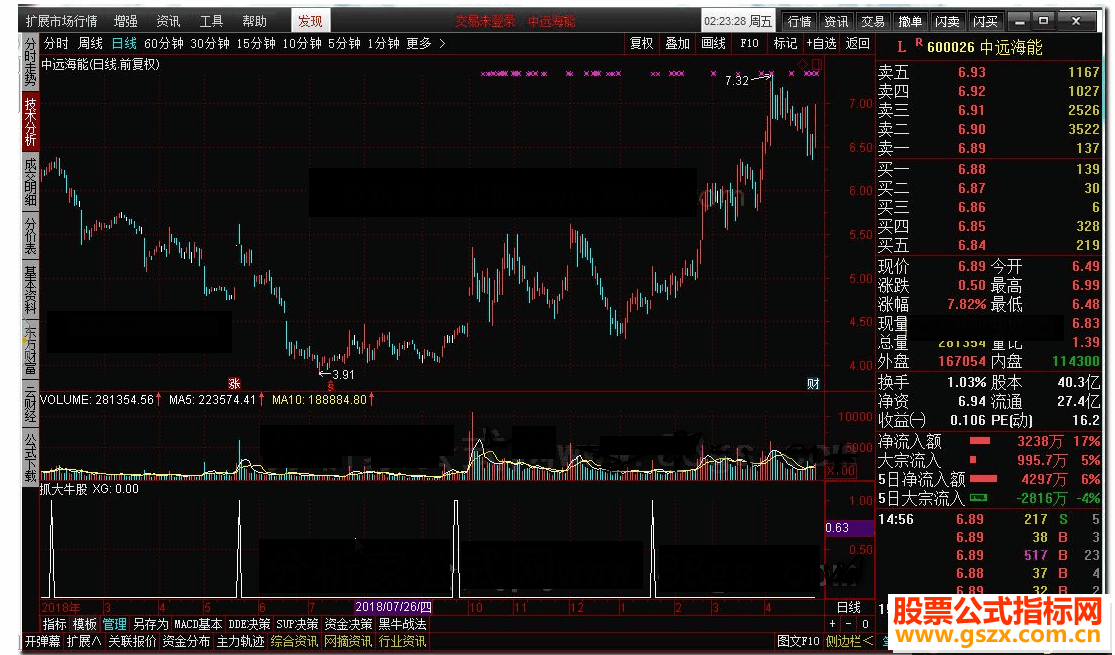Screen dimensions: 1115x655
Task: Click the 闪买 quick buy button
Action: (986, 21)
